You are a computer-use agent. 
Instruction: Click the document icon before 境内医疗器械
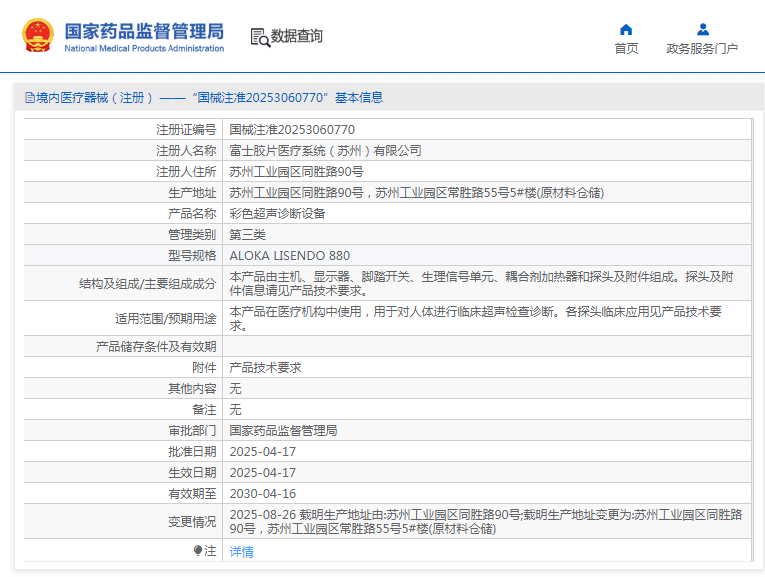tap(29, 98)
